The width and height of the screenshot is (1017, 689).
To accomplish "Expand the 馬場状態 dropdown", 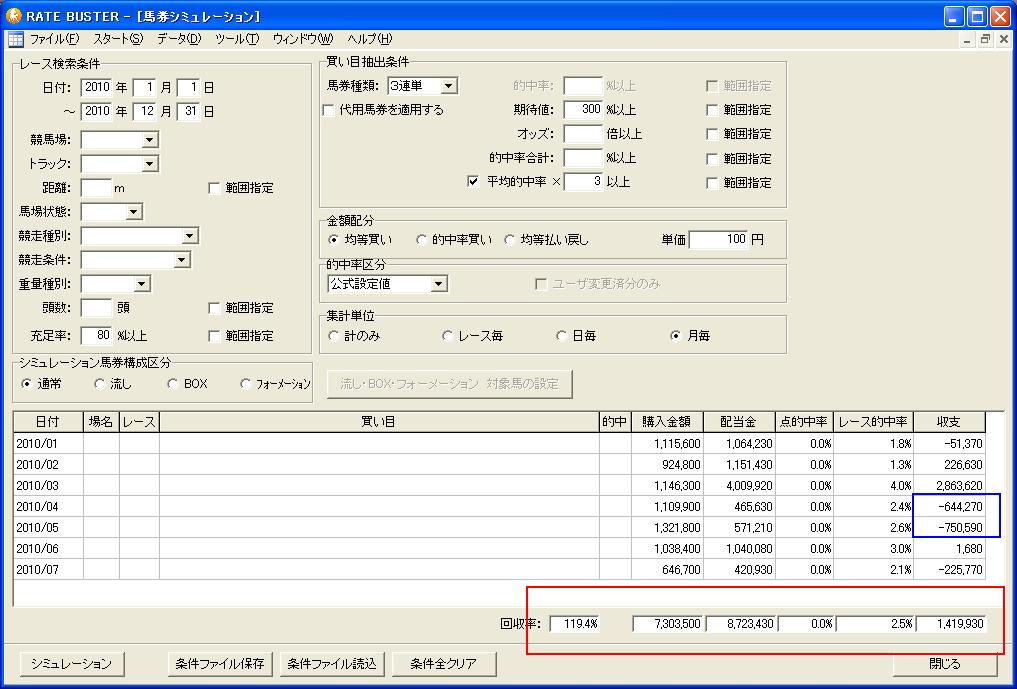I will 134,212.
